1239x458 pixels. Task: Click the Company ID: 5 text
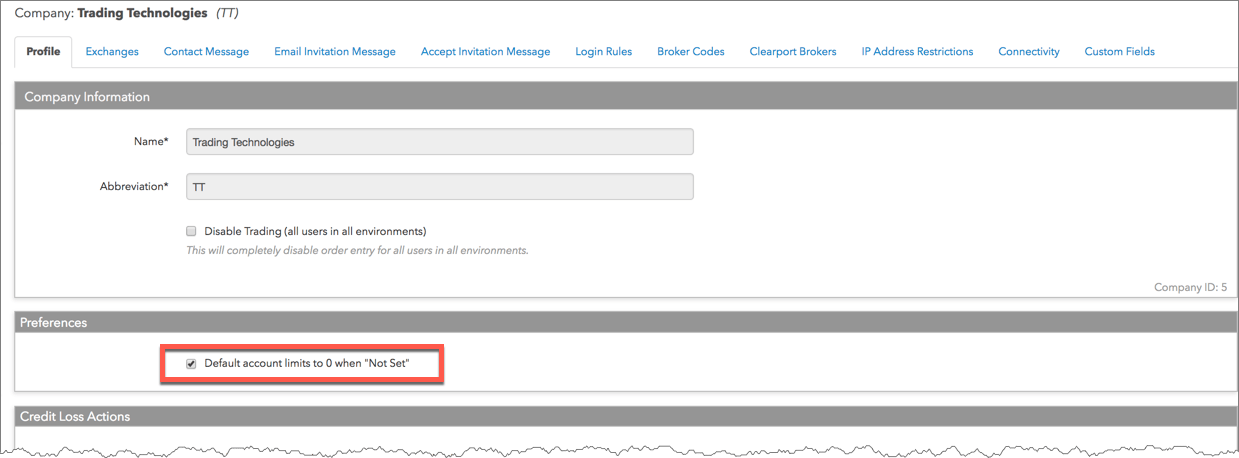(x=1190, y=287)
